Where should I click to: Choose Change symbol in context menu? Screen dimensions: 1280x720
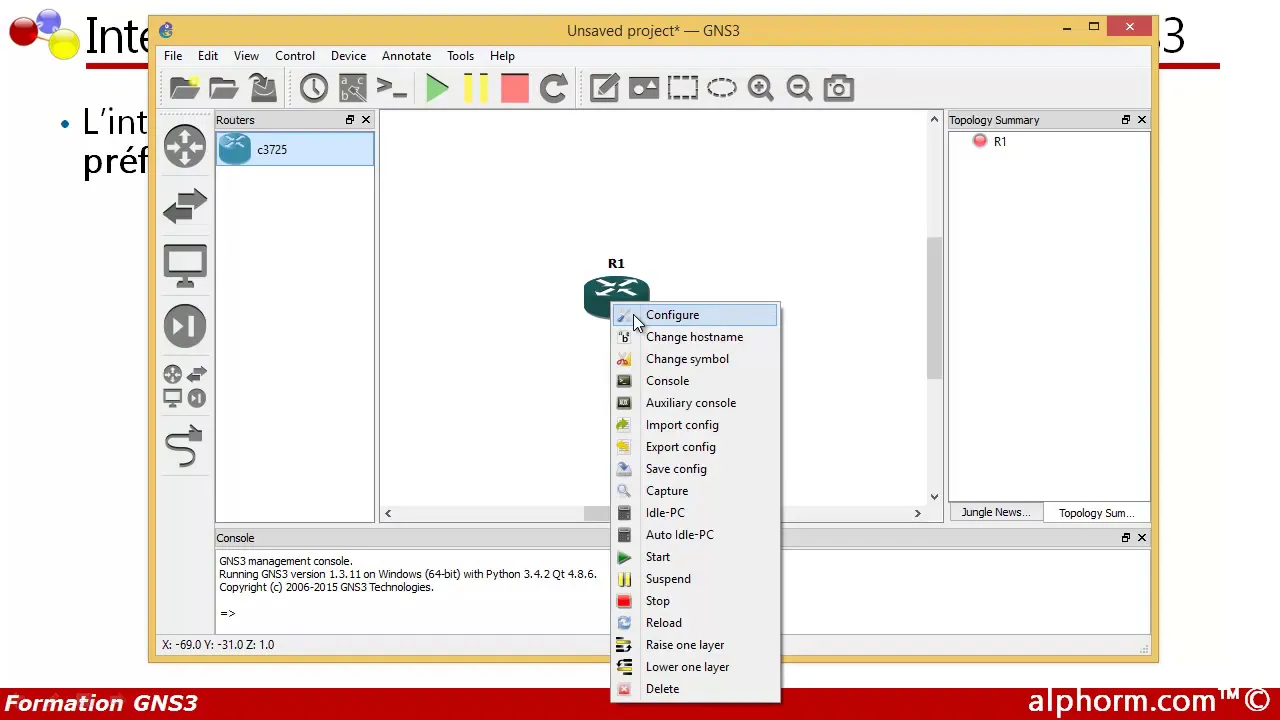[x=695, y=359]
